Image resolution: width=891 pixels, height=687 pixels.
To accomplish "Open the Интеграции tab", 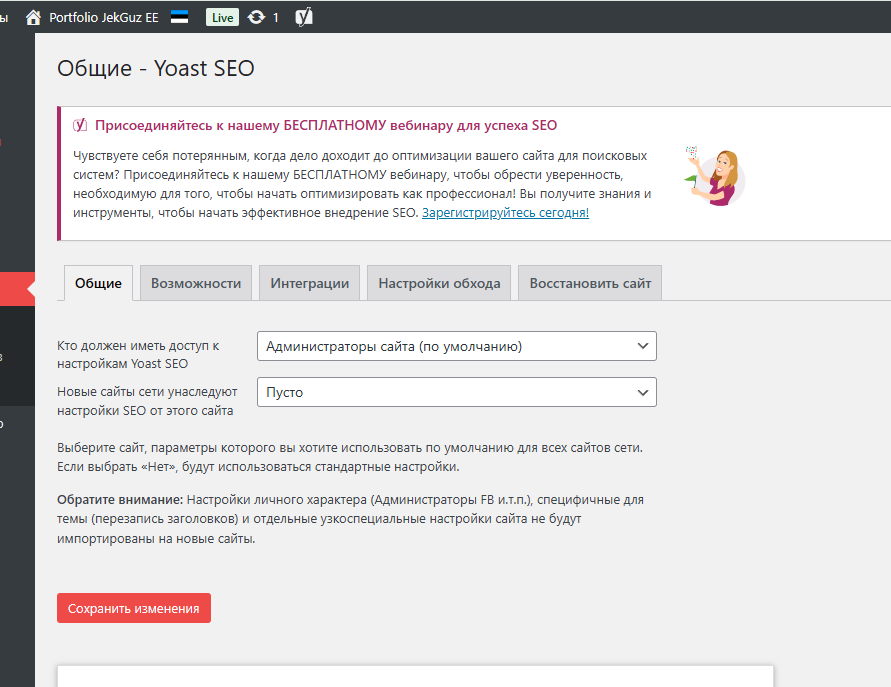I will 310,283.
